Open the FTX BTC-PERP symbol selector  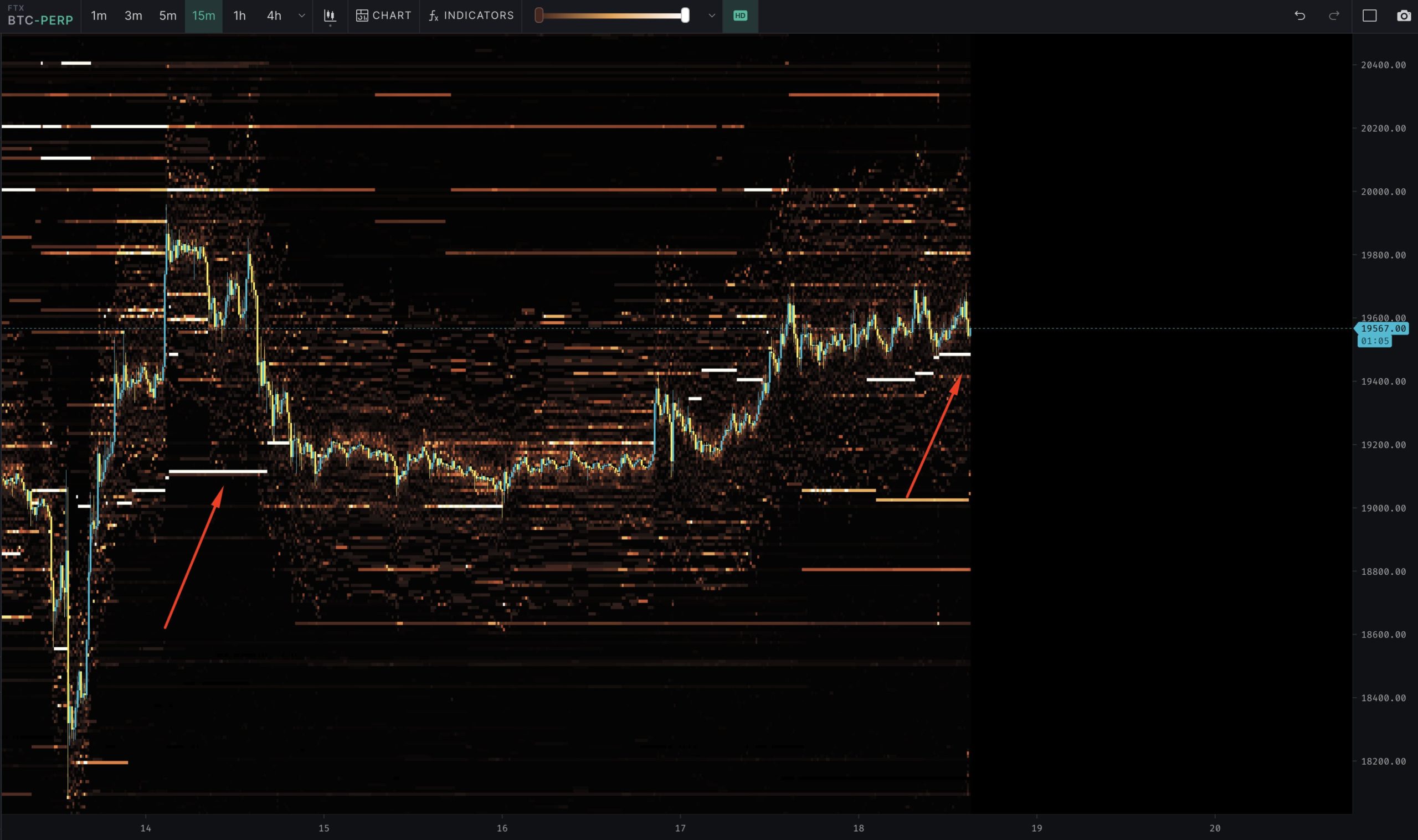(x=40, y=16)
